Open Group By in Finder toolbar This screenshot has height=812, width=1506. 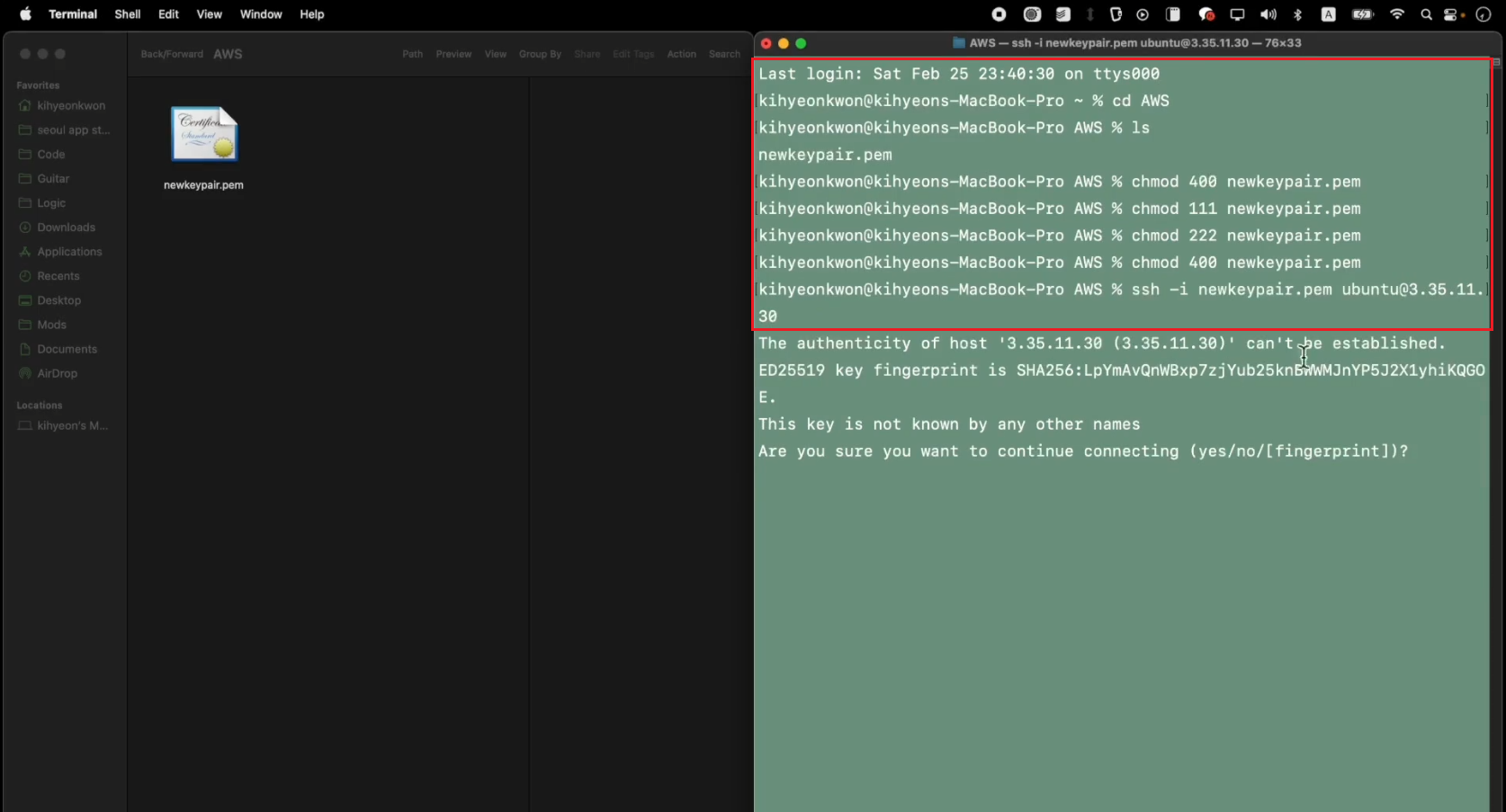(540, 54)
